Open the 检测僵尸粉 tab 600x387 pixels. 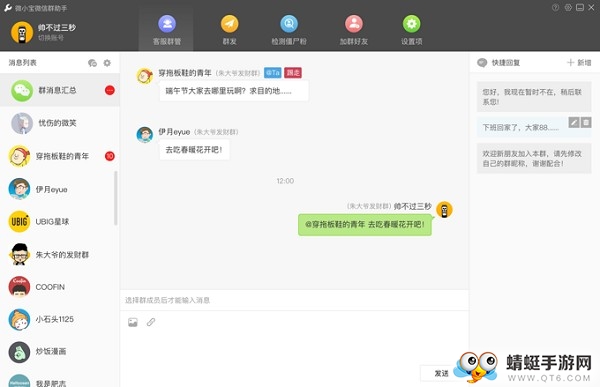[289, 30]
